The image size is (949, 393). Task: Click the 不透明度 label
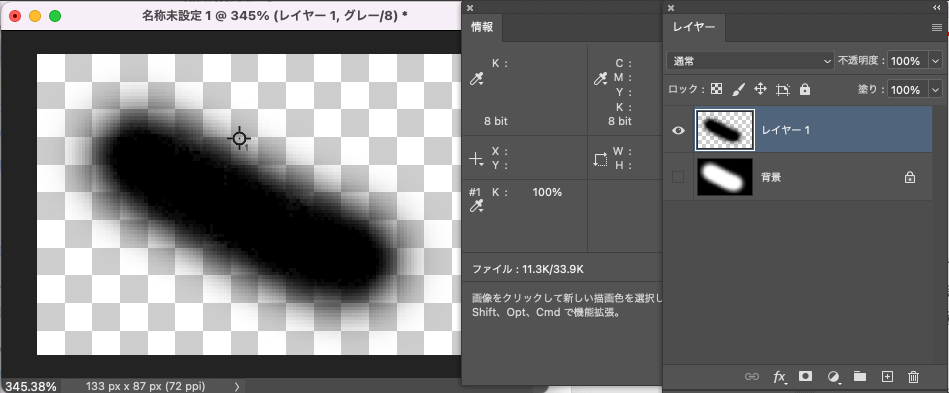click(861, 61)
